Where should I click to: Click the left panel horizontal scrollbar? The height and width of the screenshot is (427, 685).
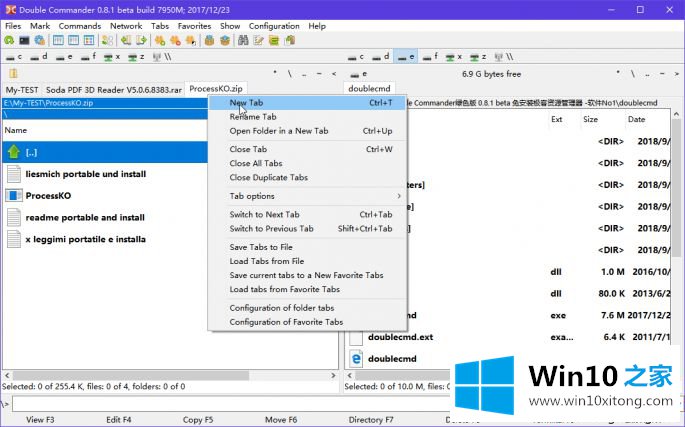coord(170,375)
